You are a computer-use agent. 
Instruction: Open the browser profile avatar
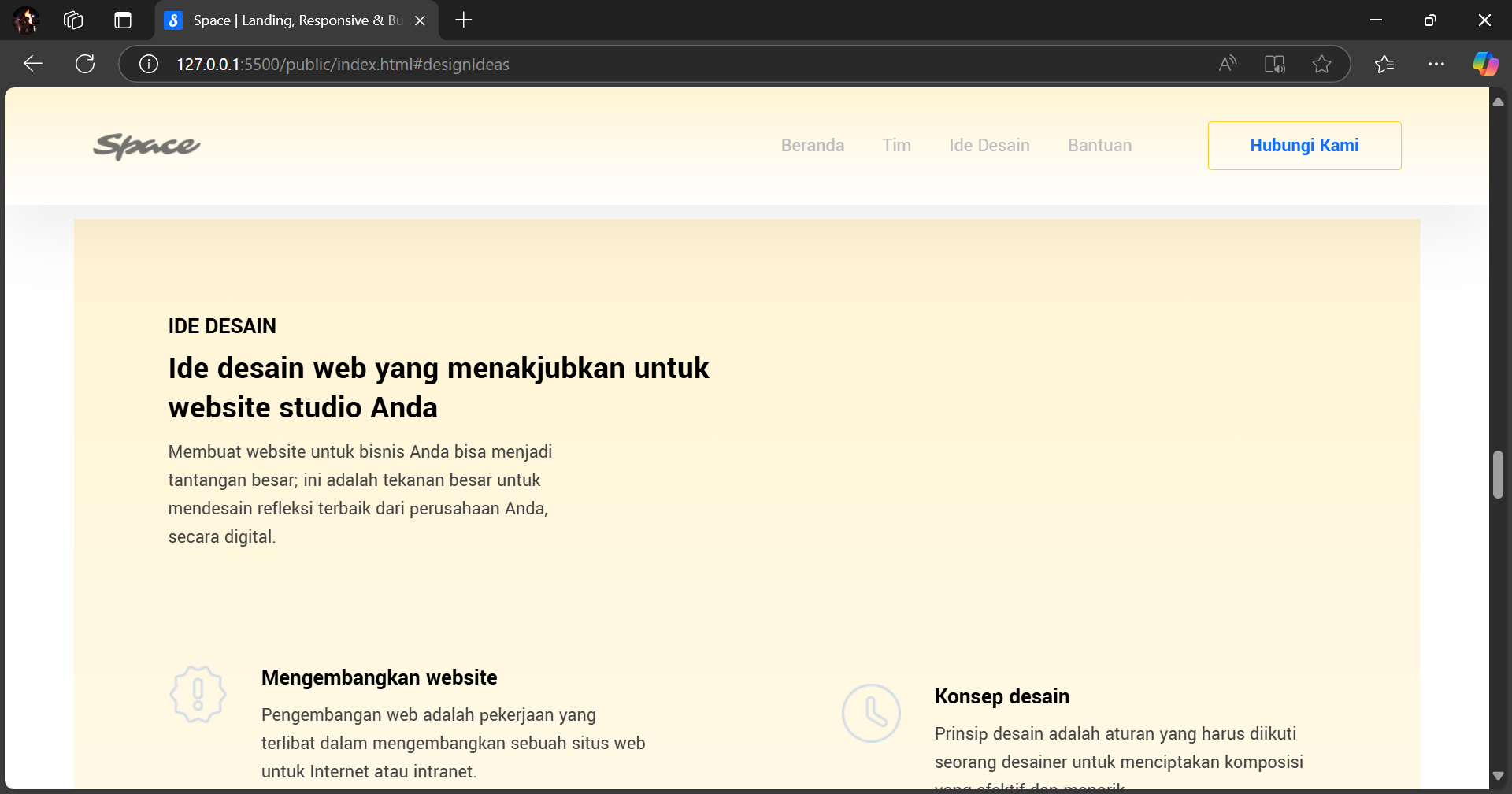pos(26,20)
